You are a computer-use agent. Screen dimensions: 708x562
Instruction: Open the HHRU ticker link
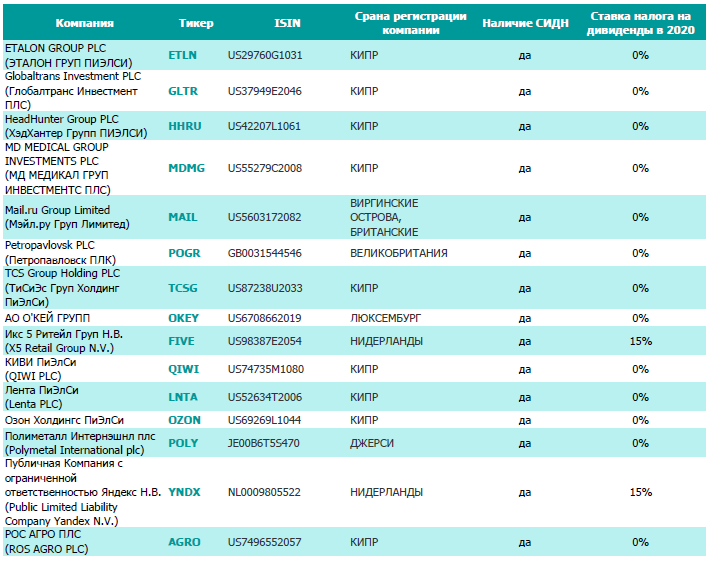tap(185, 126)
